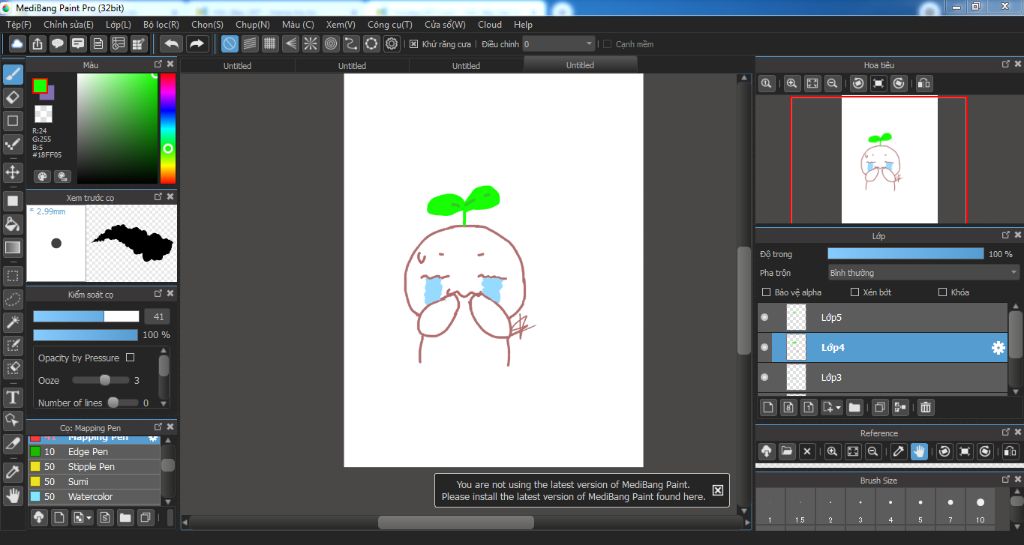Enable radial snap guide
The image size is (1024, 545).
coord(310,44)
